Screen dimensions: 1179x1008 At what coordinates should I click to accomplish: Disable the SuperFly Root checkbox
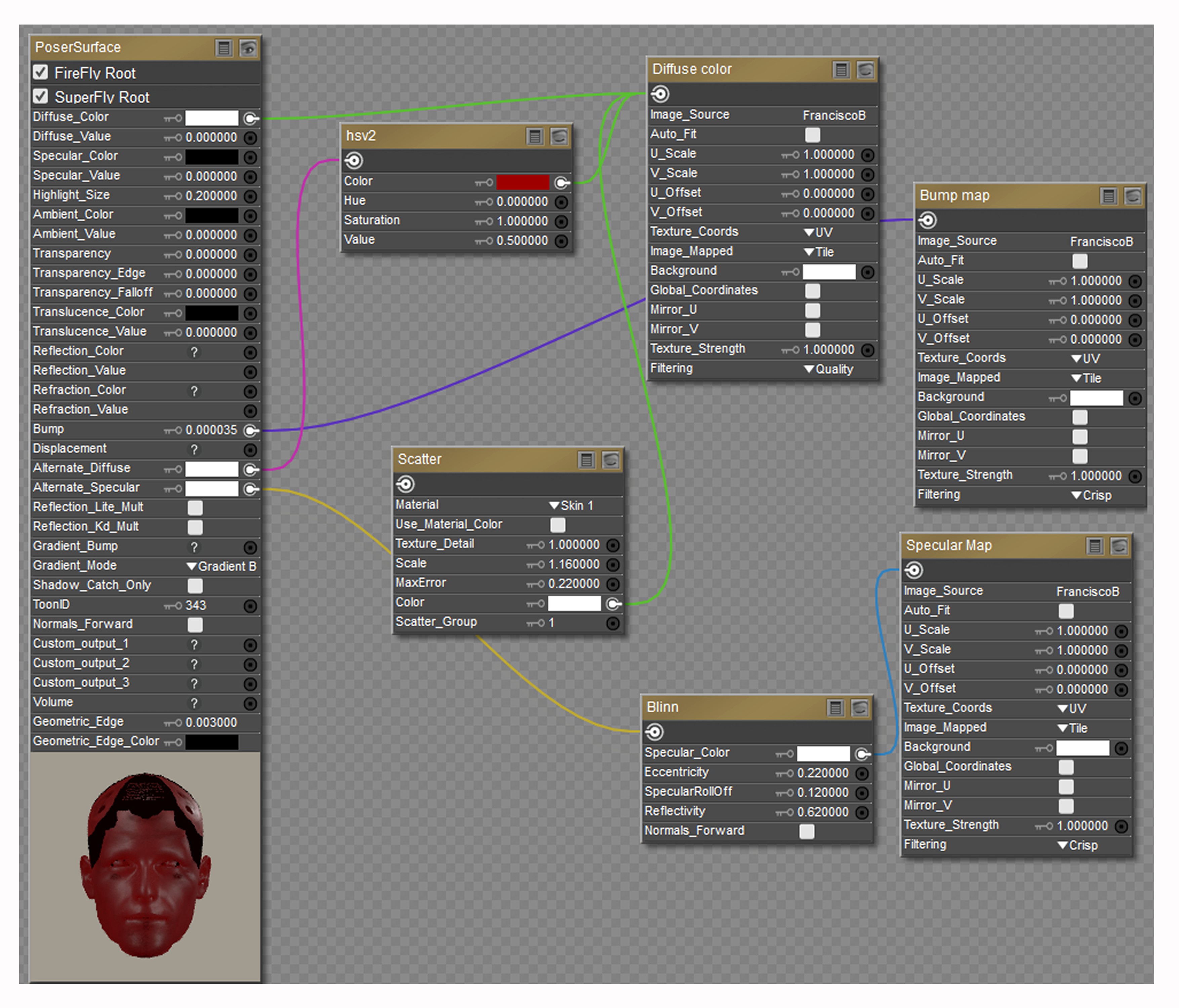[40, 96]
